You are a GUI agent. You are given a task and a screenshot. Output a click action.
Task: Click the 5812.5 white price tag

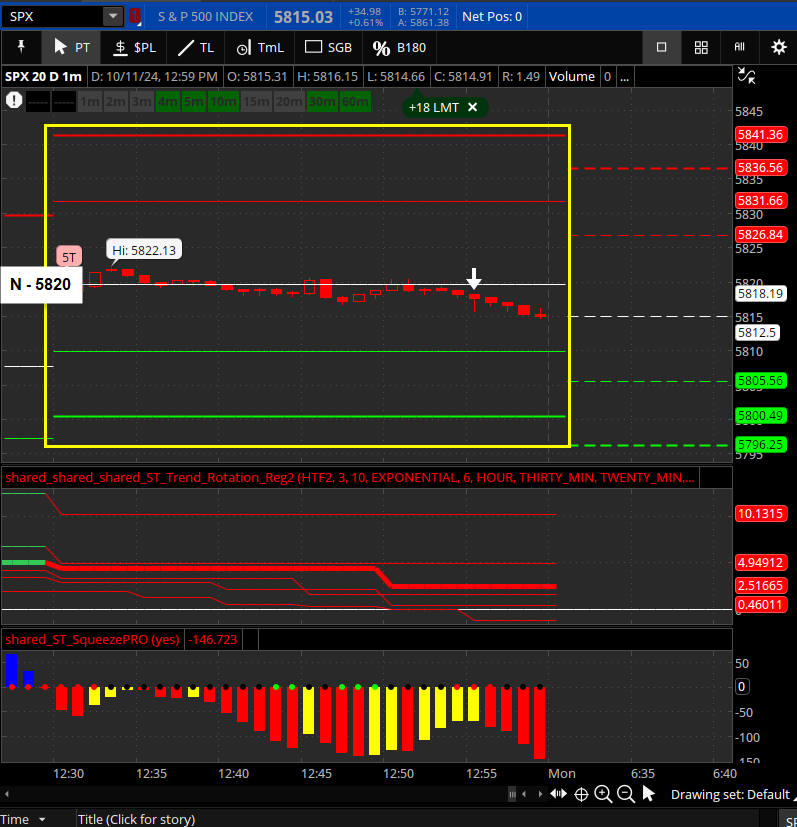(757, 332)
